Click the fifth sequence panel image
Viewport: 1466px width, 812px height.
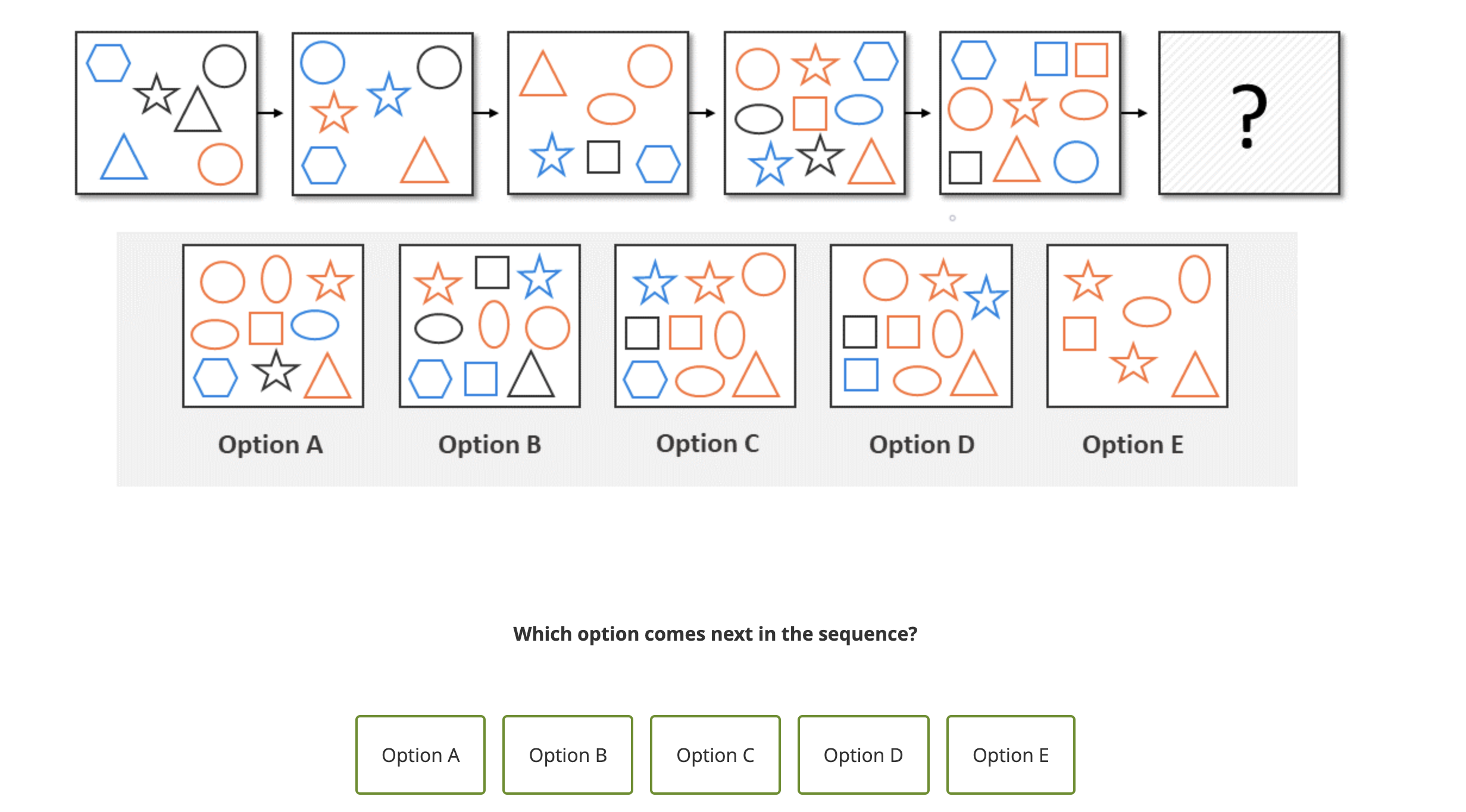coord(1030,113)
